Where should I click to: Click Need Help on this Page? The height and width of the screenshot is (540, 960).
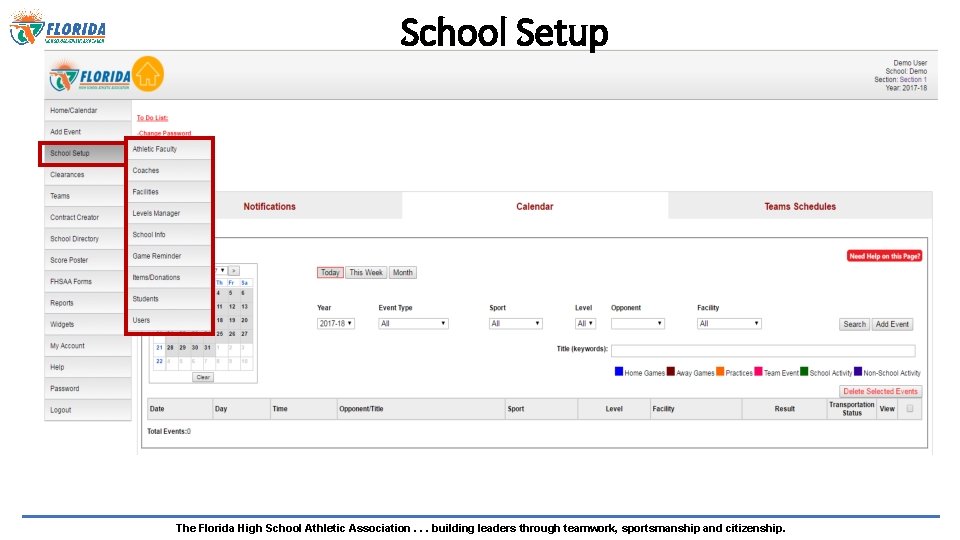885,256
